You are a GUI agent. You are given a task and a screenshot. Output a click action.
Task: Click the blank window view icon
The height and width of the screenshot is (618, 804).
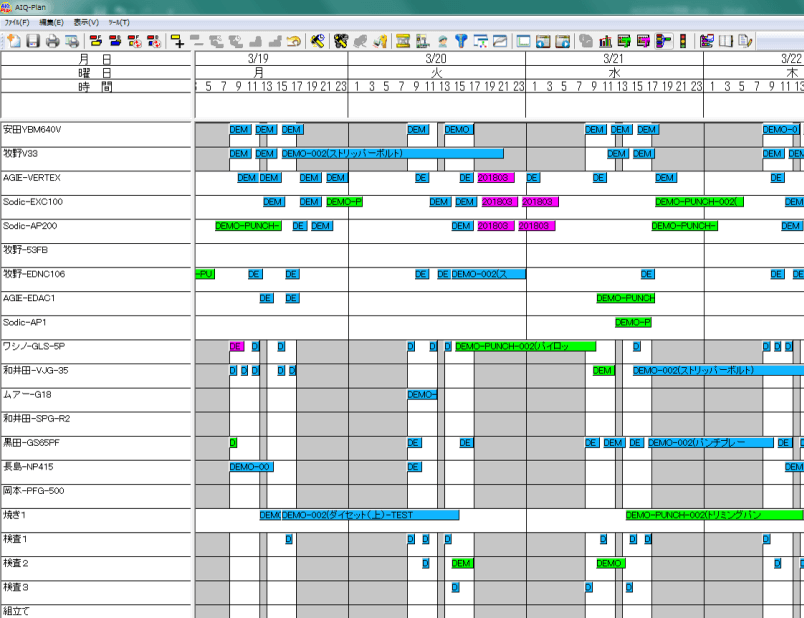[524, 41]
